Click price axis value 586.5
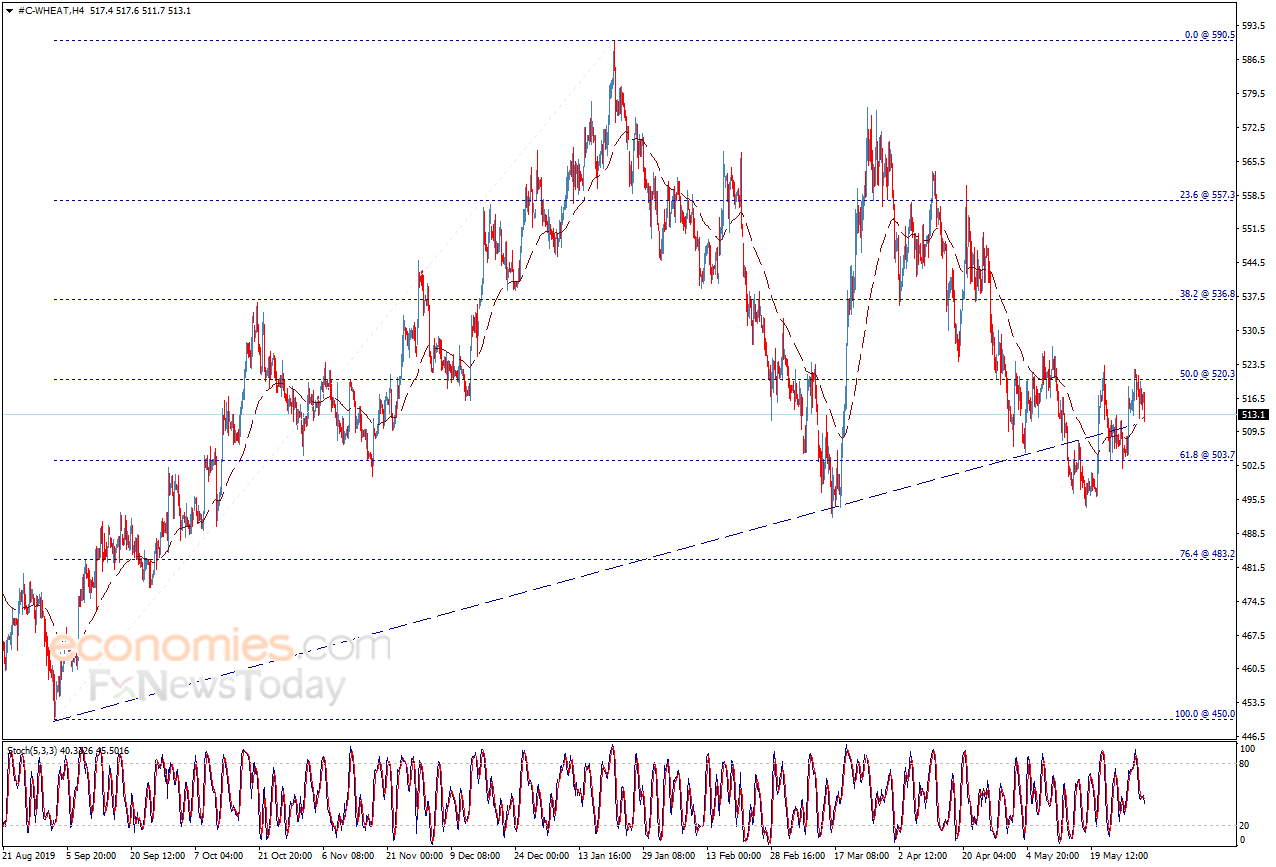Image resolution: width=1276 pixels, height=867 pixels. 1254,60
